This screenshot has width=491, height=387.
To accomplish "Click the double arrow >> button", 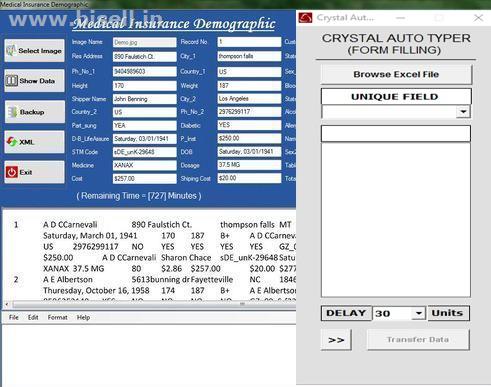I will click(336, 340).
